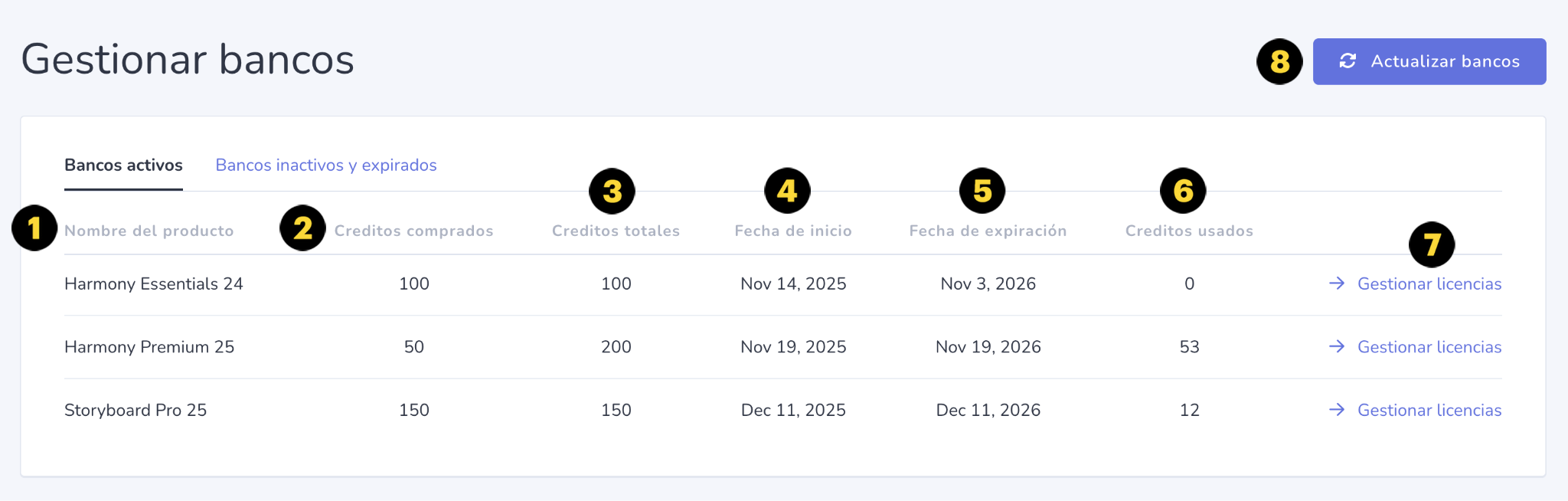Click the Creditos usados column header
The height and width of the screenshot is (501, 1568).
[1189, 231]
